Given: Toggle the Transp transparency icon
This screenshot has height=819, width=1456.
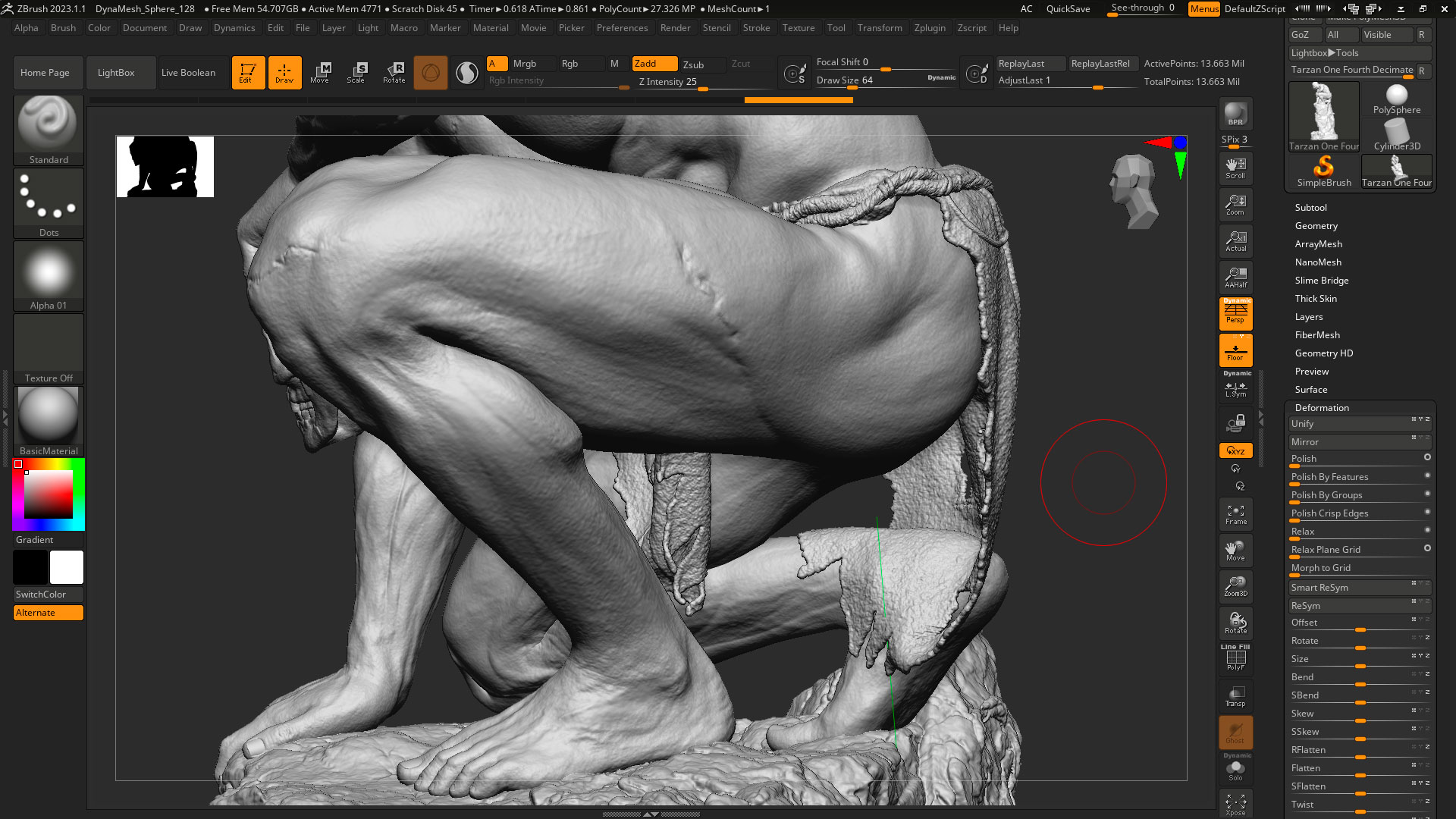Looking at the screenshot, I should (x=1235, y=695).
